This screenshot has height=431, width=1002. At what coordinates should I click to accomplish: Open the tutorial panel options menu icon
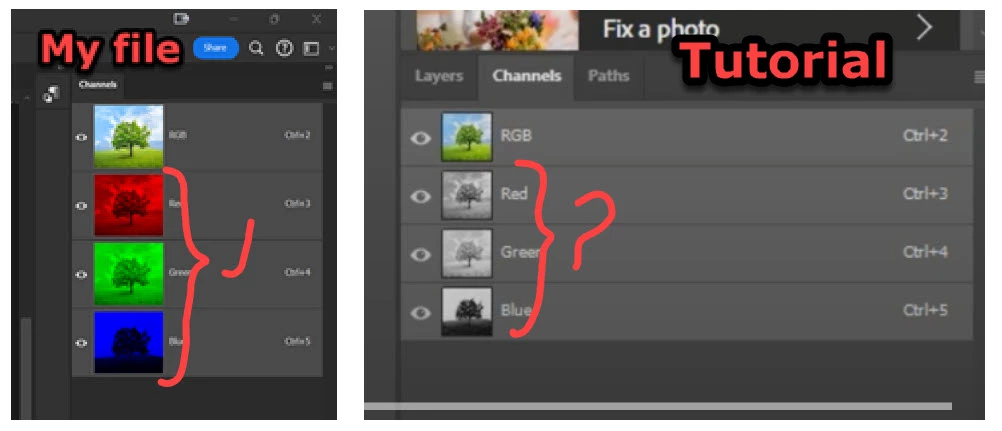click(x=979, y=77)
